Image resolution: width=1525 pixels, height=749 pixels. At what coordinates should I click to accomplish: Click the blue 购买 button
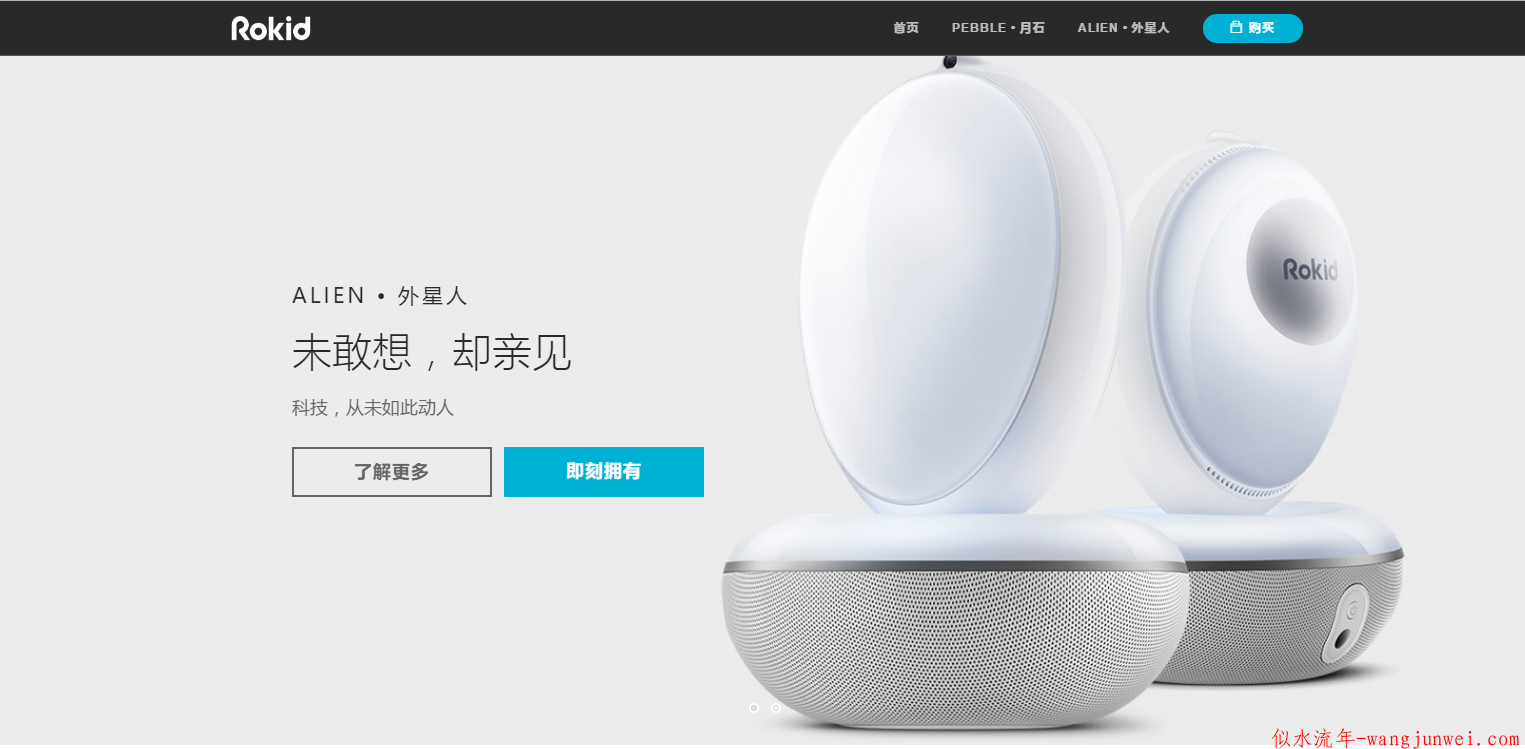coord(1253,28)
